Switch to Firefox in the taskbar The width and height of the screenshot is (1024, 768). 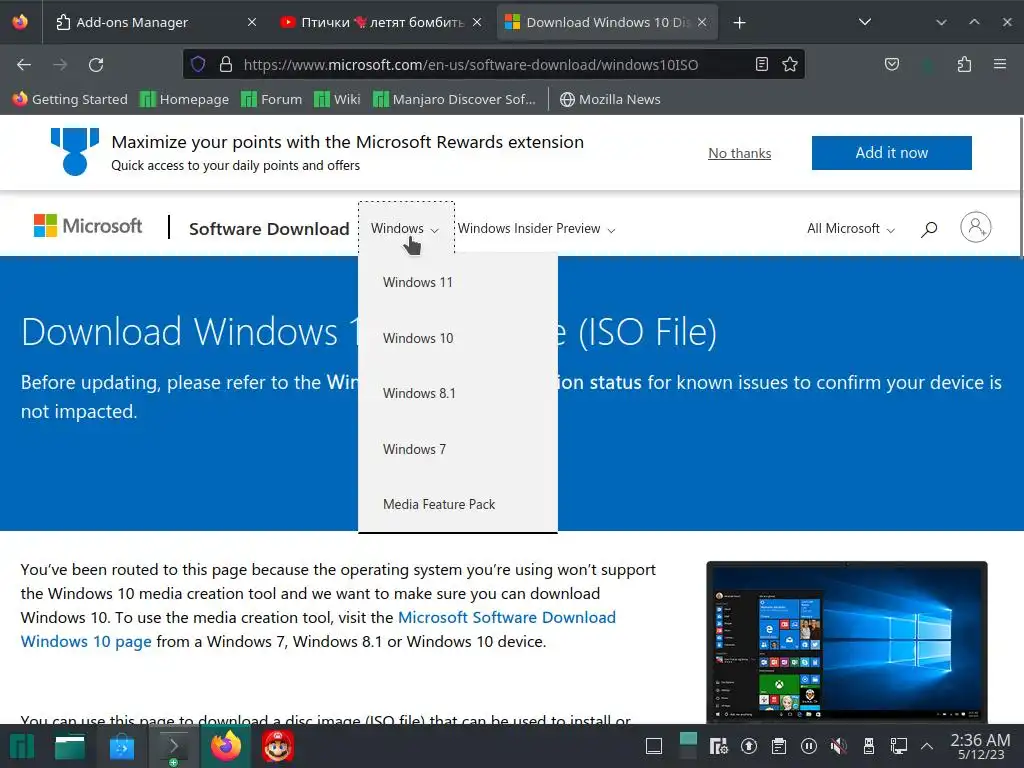point(225,746)
